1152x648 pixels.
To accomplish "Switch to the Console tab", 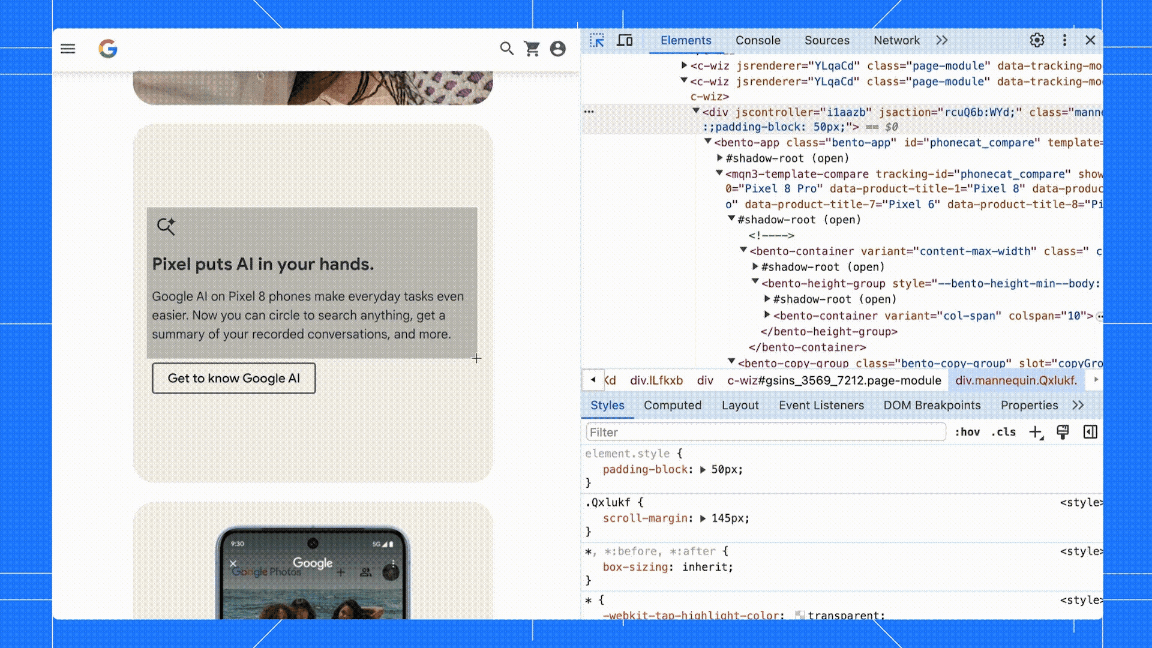I will 757,40.
